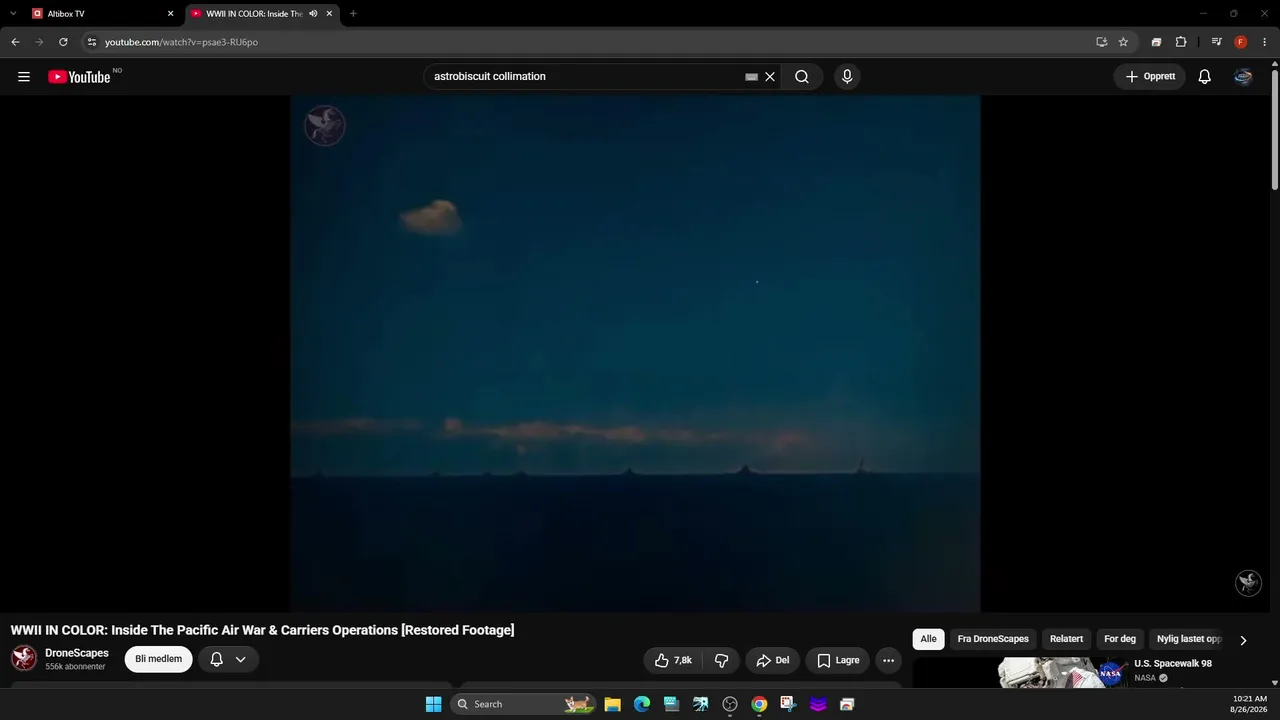View site information icon in address bar
Viewport: 1280px width, 720px height.
[x=91, y=42]
